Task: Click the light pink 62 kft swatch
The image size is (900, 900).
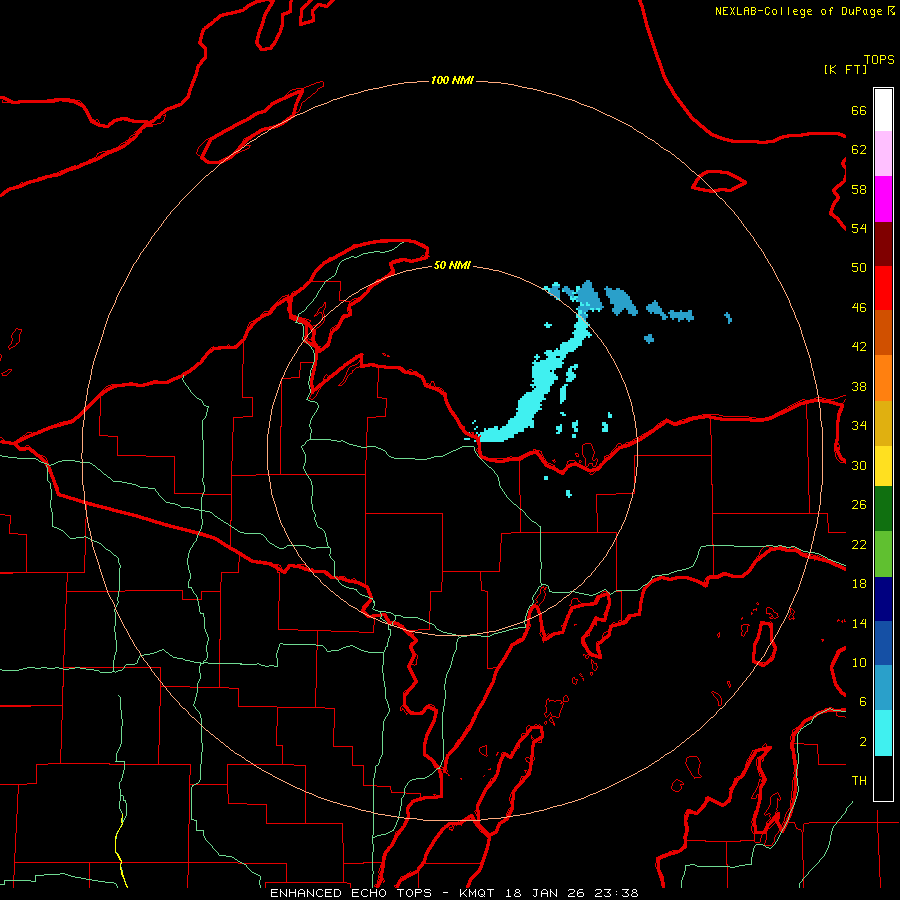Action: pos(883,154)
